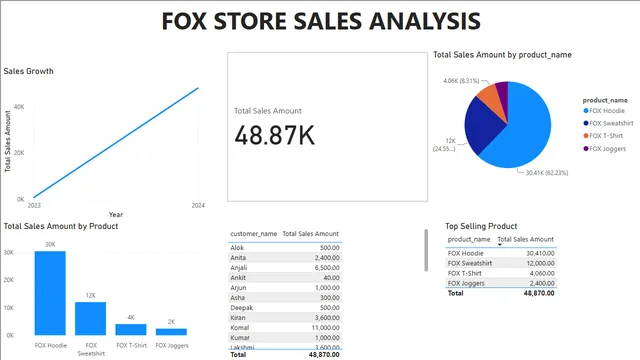Sort by customer_name column header
Viewport: 640px width, 360px height.
[253, 234]
